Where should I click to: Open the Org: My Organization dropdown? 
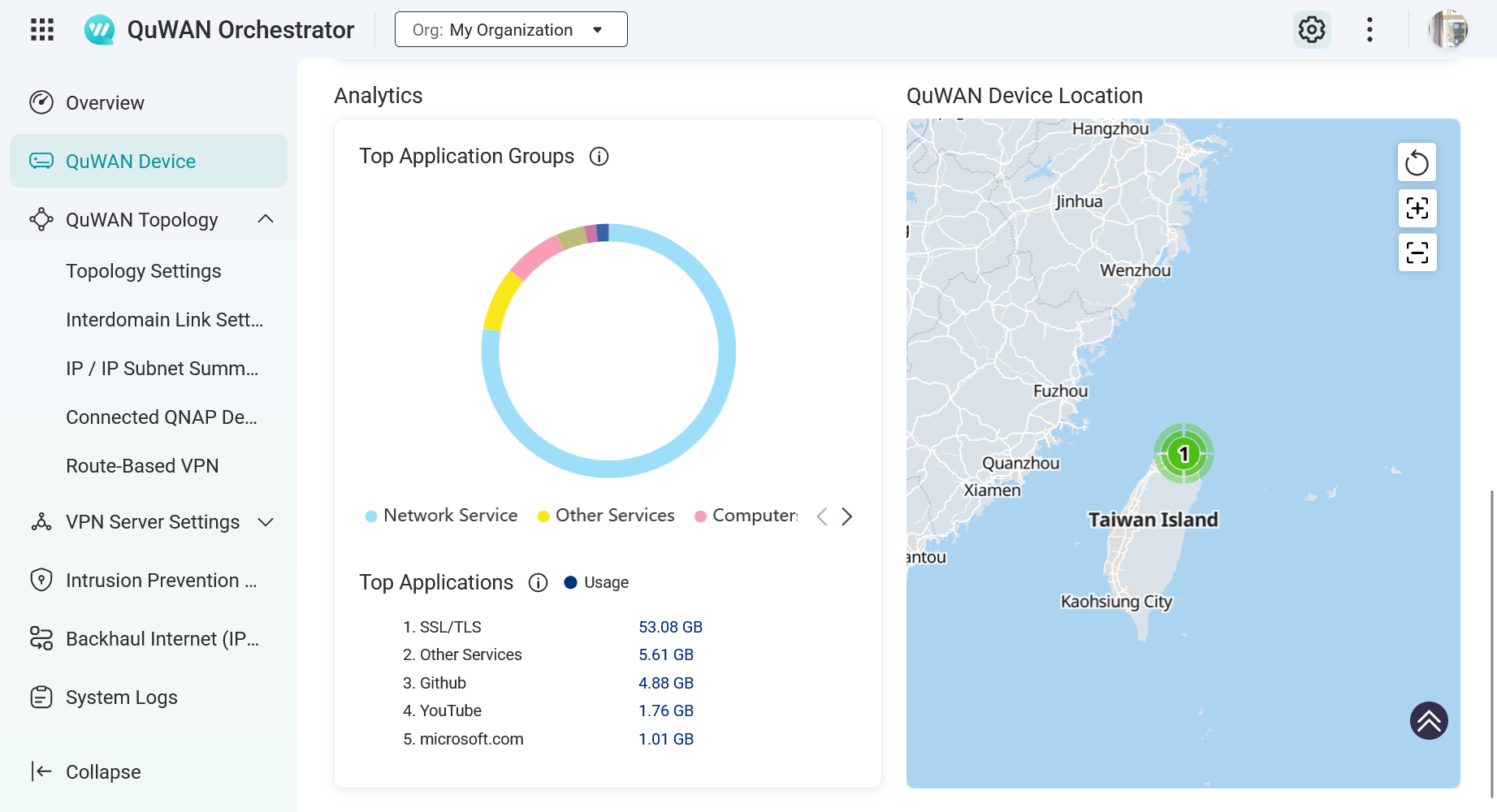pos(510,30)
